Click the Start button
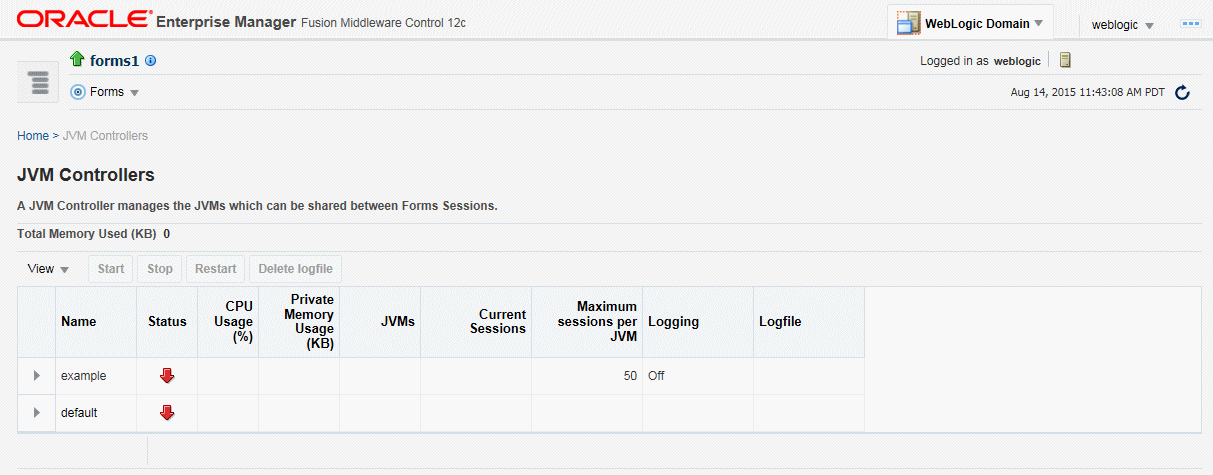This screenshot has width=1213, height=475. point(111,269)
